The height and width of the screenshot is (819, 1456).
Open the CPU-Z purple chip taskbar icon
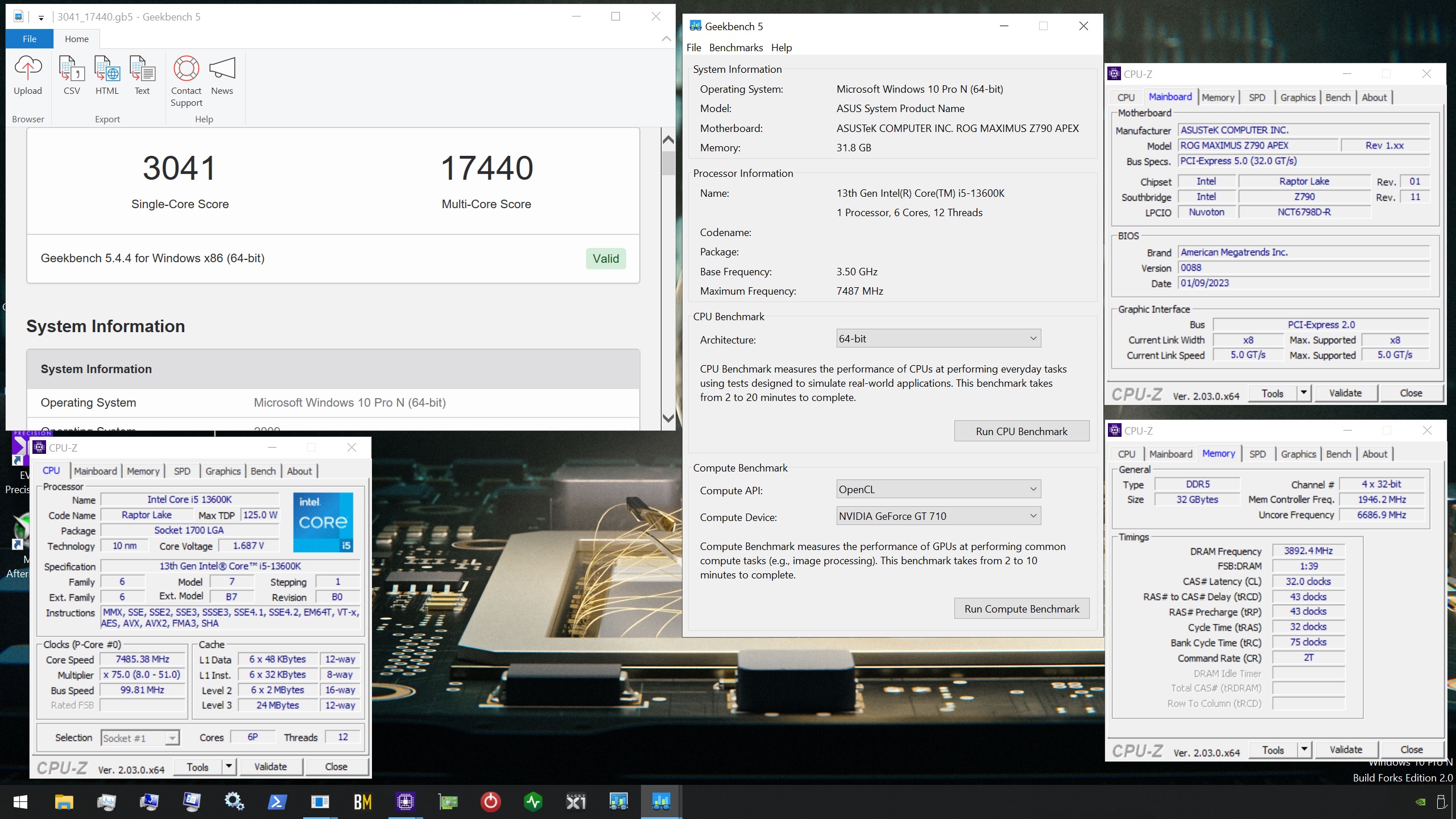(405, 802)
